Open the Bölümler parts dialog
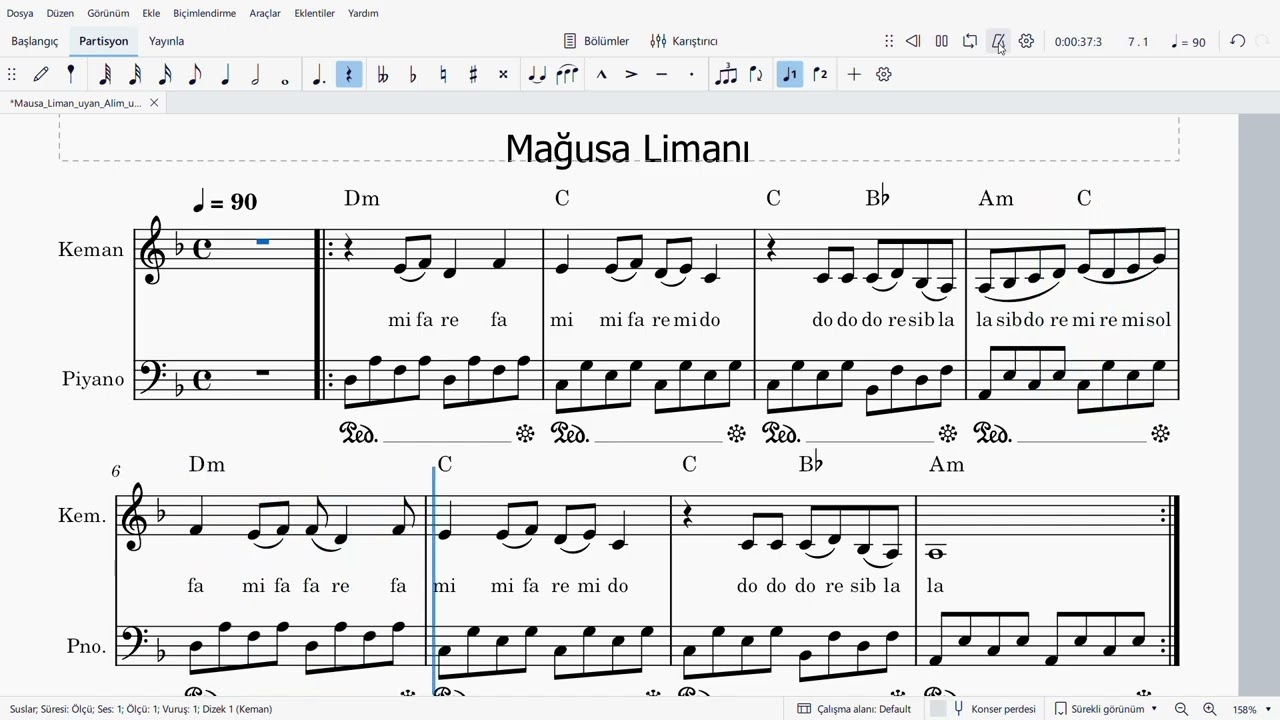The image size is (1280, 720). pos(596,41)
